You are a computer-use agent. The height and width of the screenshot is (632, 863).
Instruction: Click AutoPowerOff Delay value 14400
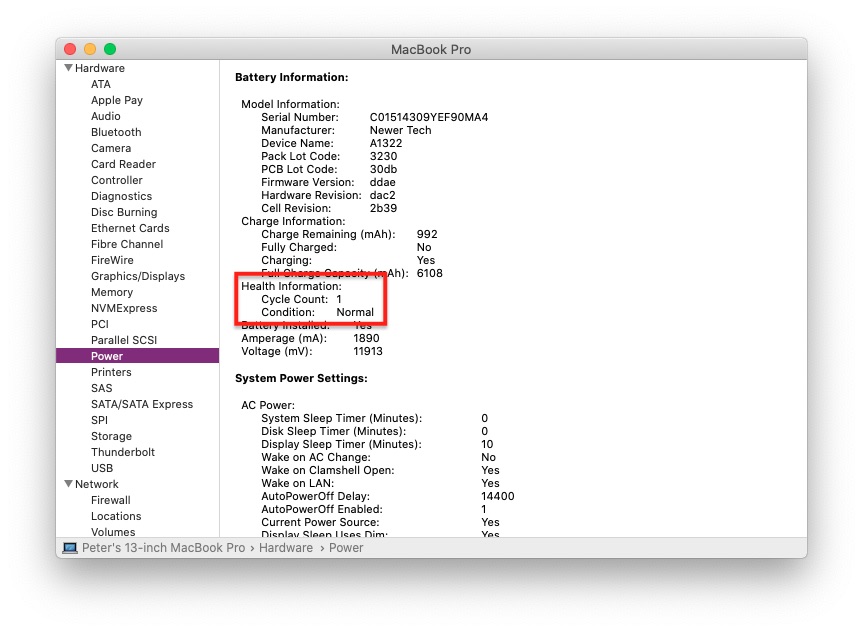point(498,496)
